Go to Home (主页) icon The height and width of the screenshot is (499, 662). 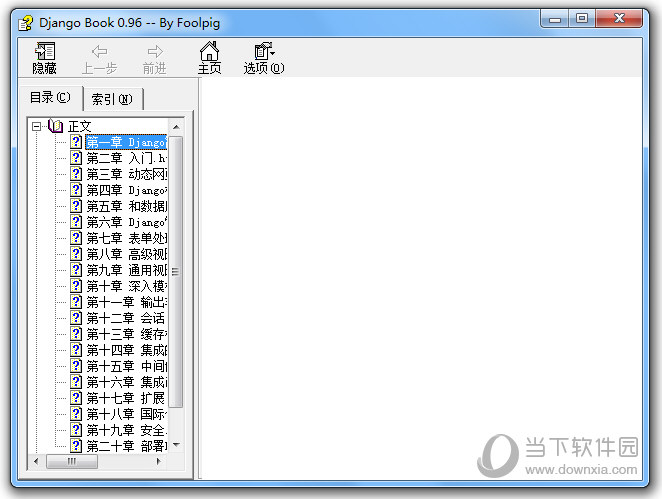tap(209, 52)
